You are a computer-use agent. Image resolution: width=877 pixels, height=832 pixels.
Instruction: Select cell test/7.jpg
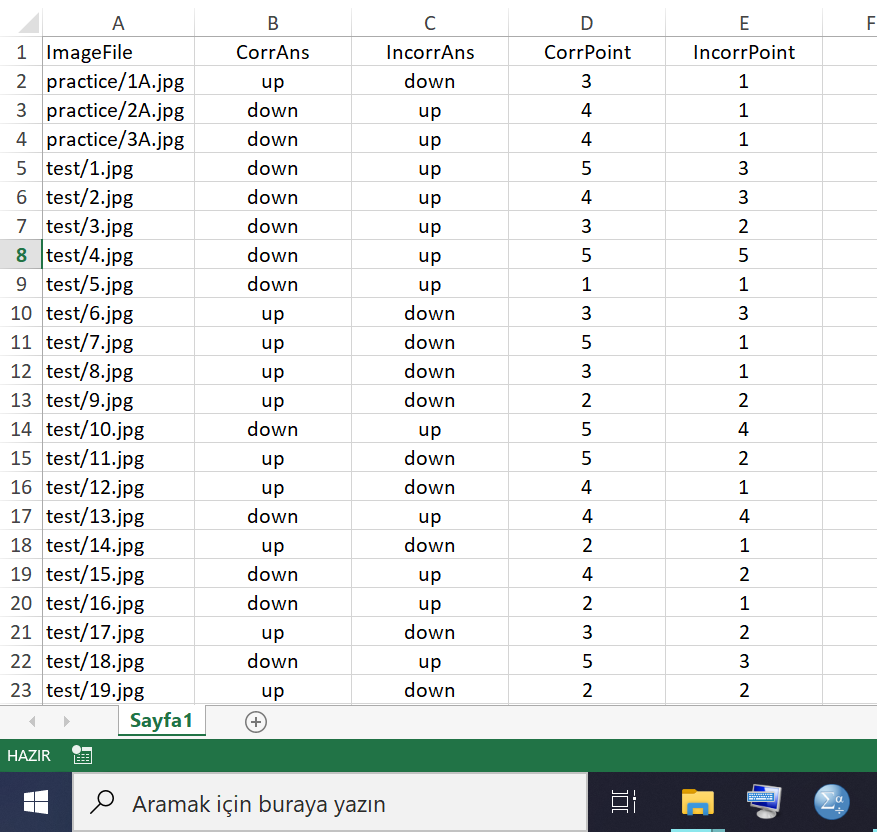(x=118, y=342)
